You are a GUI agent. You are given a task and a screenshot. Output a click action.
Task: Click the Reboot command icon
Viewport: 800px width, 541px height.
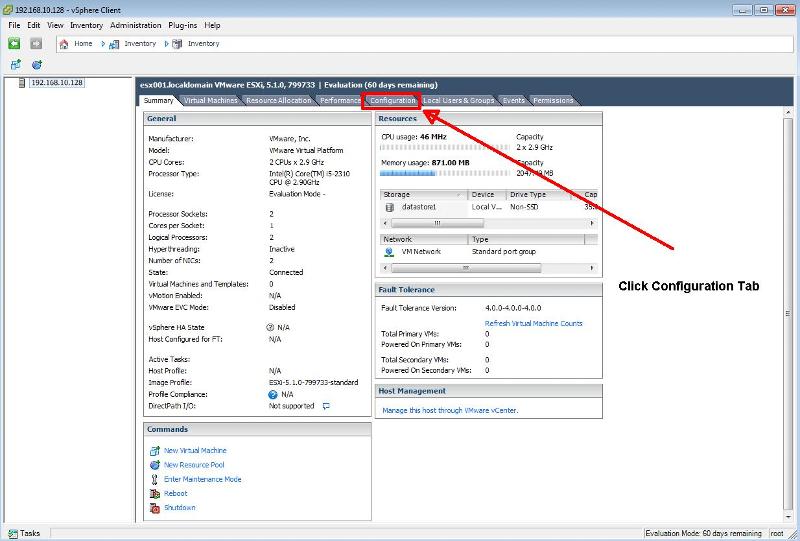(x=155, y=494)
